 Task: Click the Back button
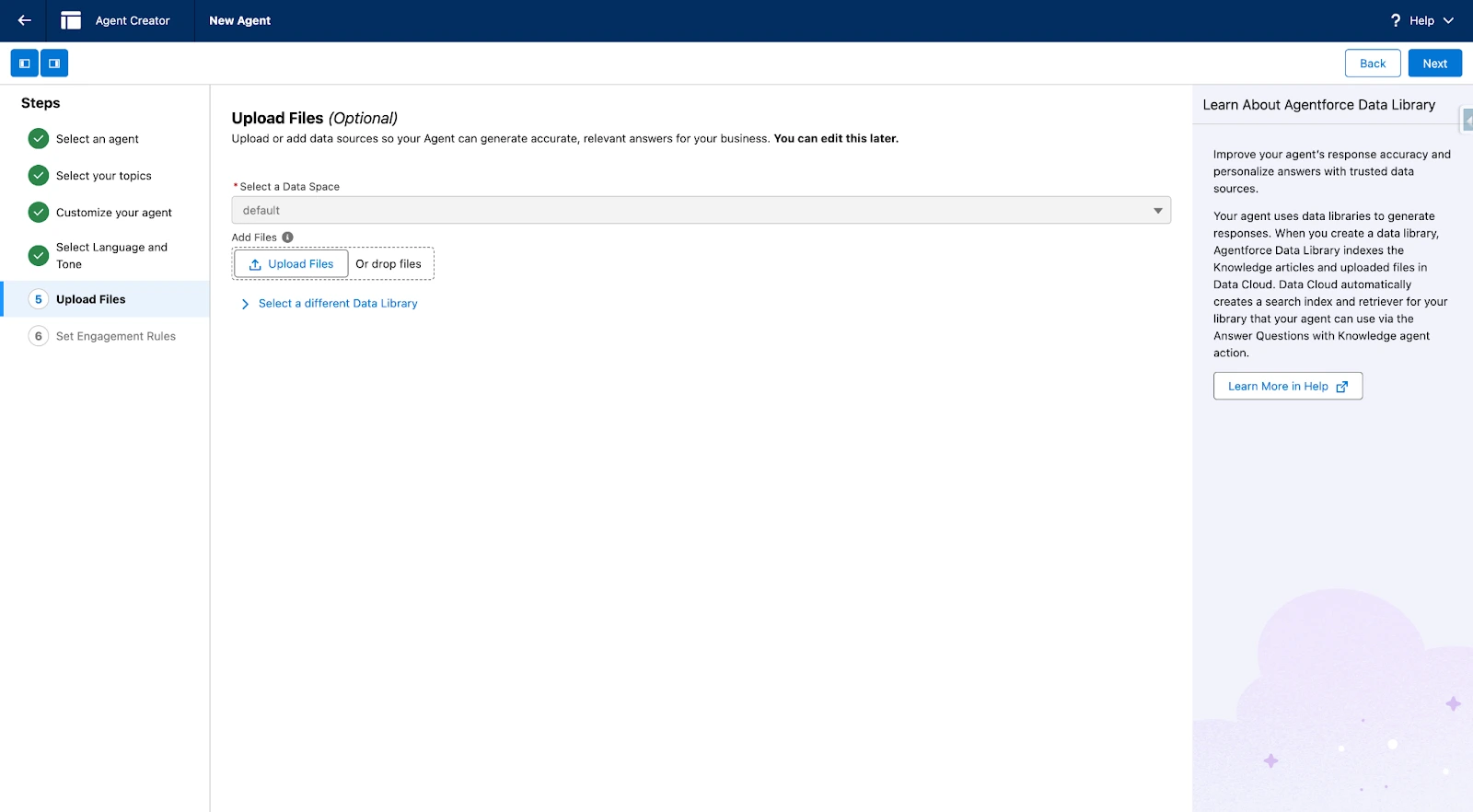click(x=1373, y=64)
